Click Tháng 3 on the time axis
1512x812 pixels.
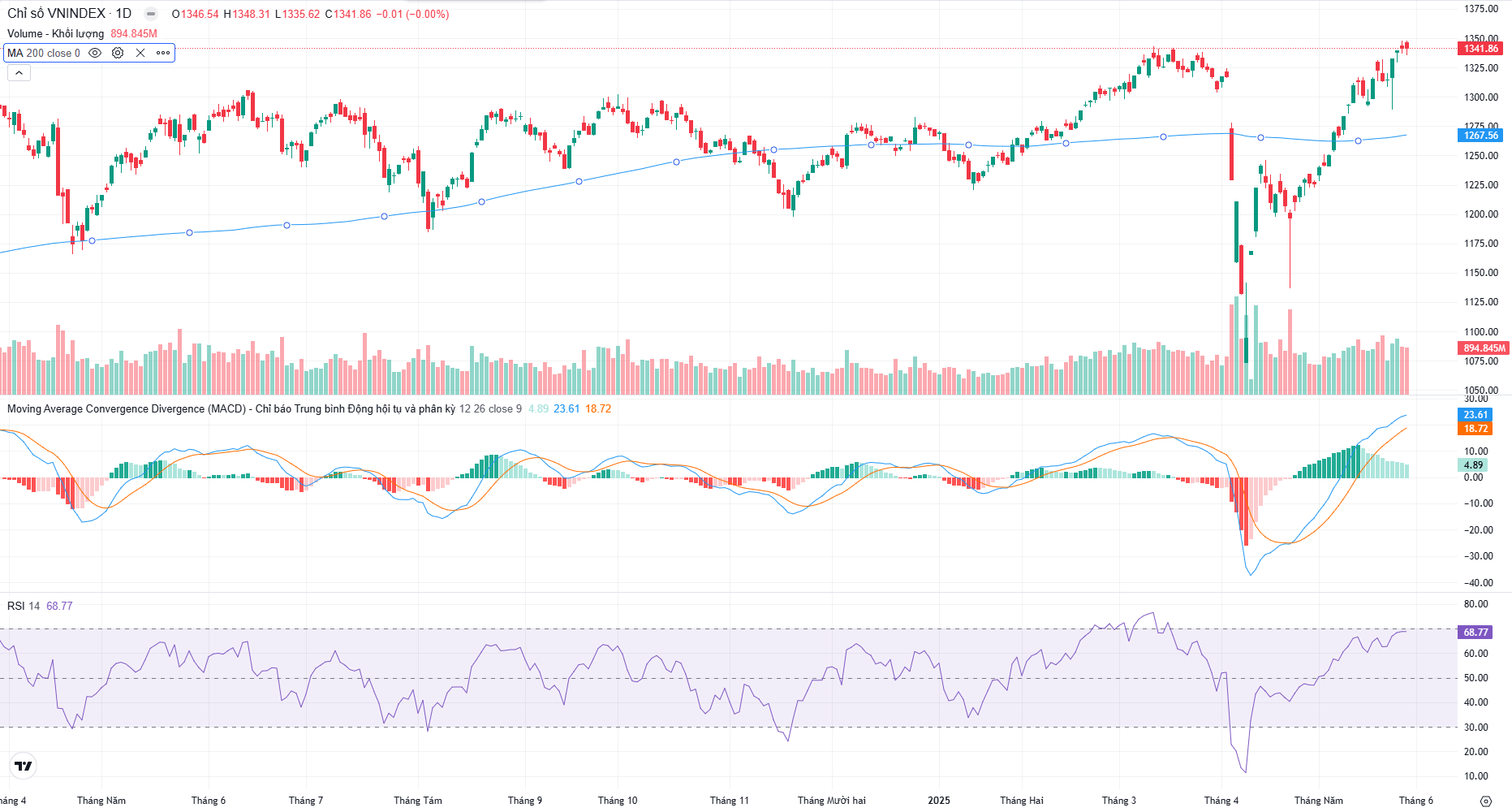click(x=1119, y=801)
